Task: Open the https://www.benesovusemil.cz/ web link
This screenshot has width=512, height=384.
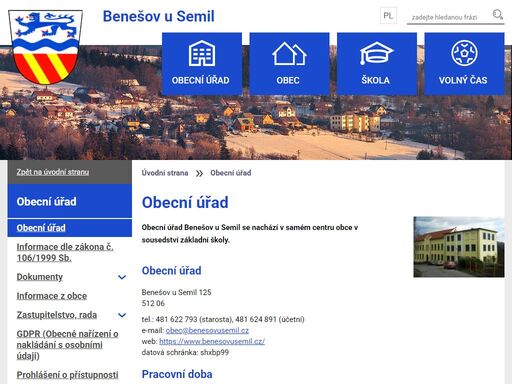Action: pos(212,341)
